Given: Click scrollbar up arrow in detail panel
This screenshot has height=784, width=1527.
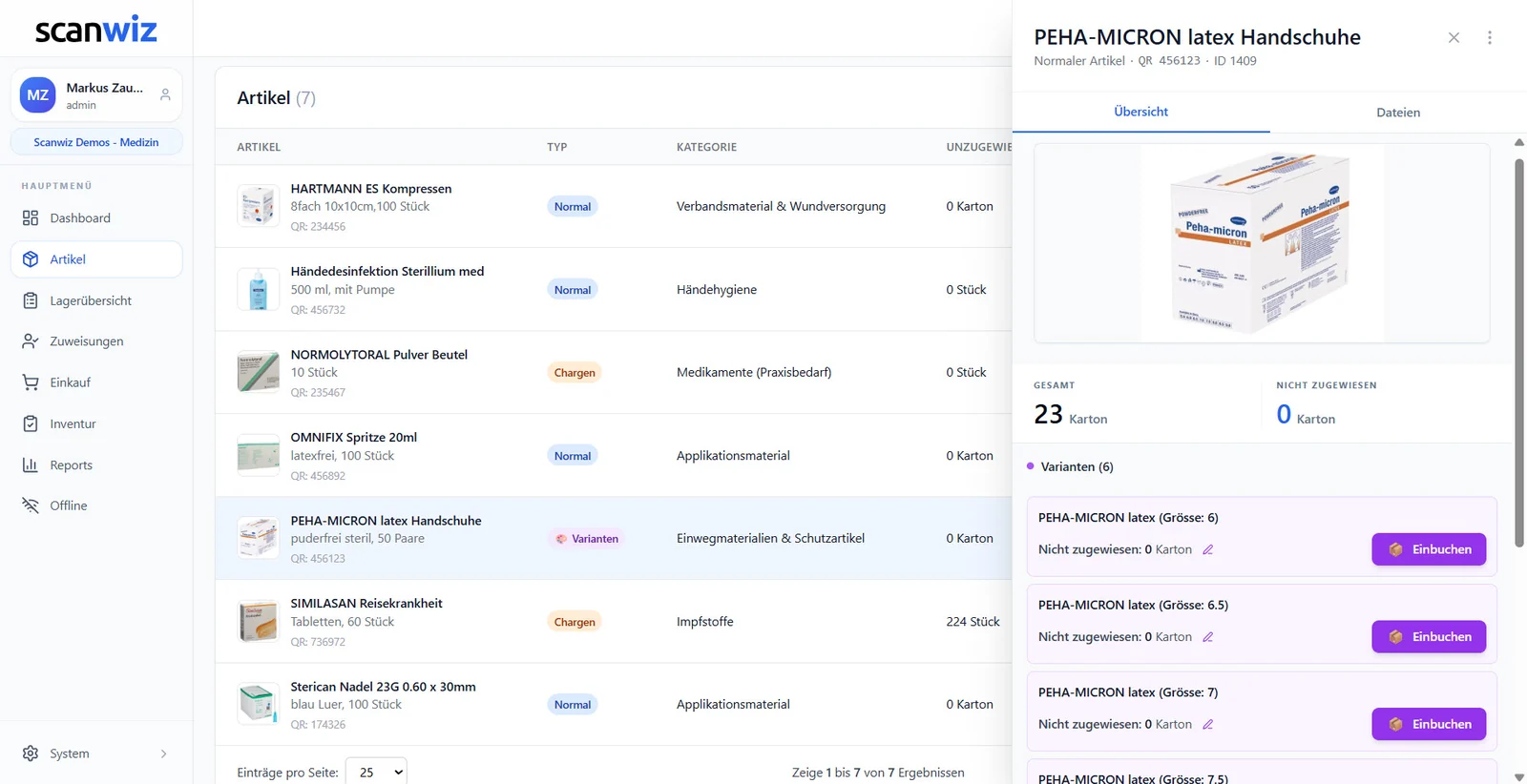Looking at the screenshot, I should tap(1519, 142).
